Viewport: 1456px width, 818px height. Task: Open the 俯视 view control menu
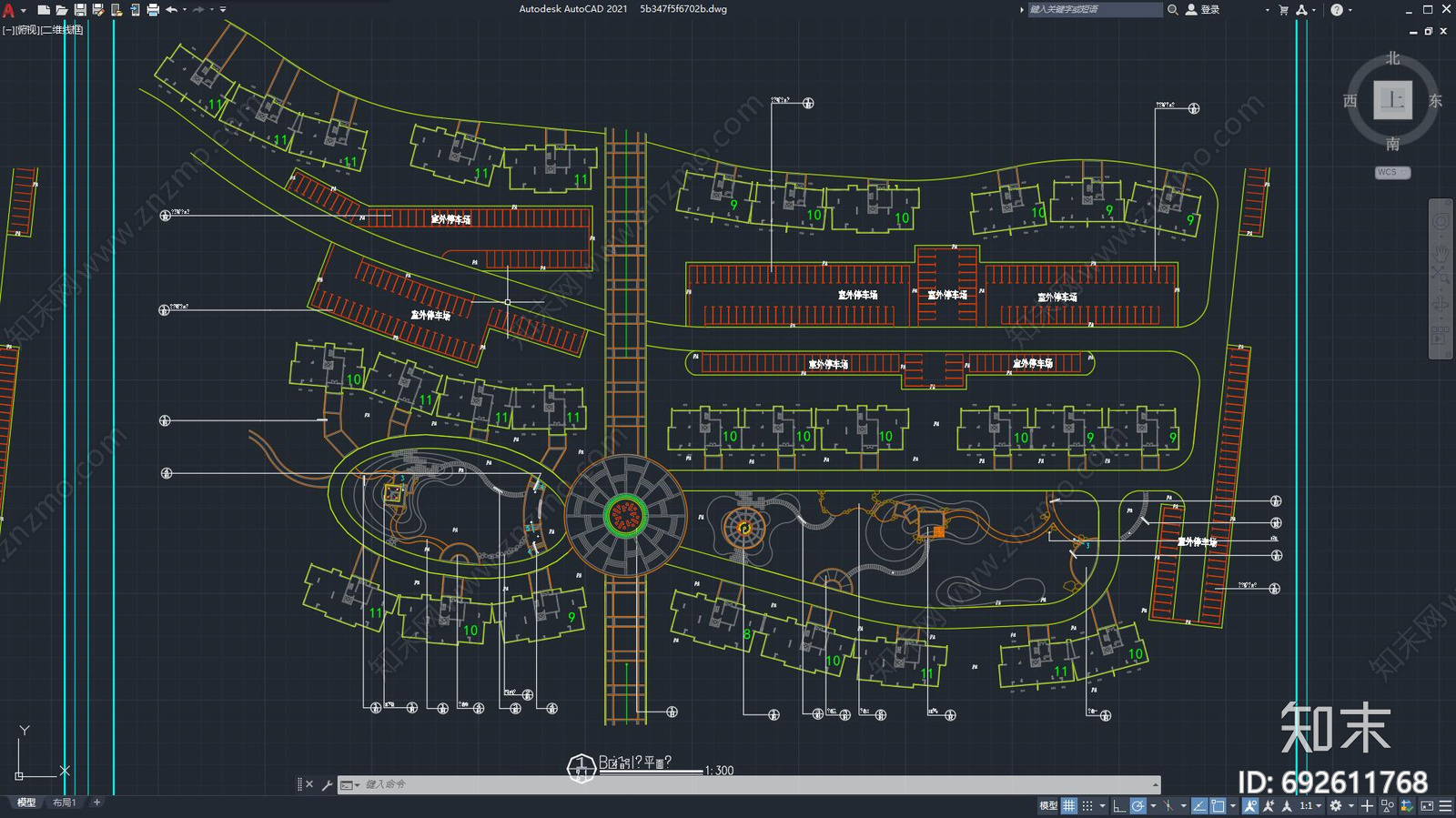tap(28, 30)
